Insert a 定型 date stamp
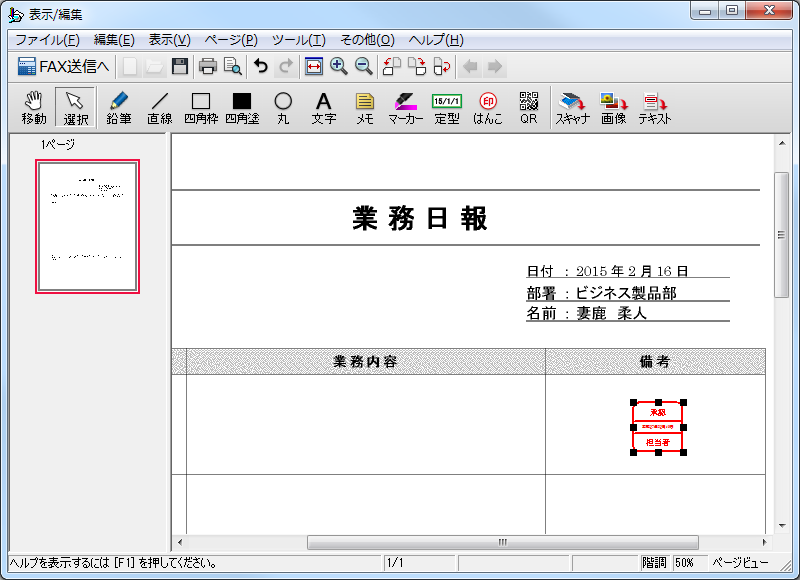 click(x=447, y=108)
